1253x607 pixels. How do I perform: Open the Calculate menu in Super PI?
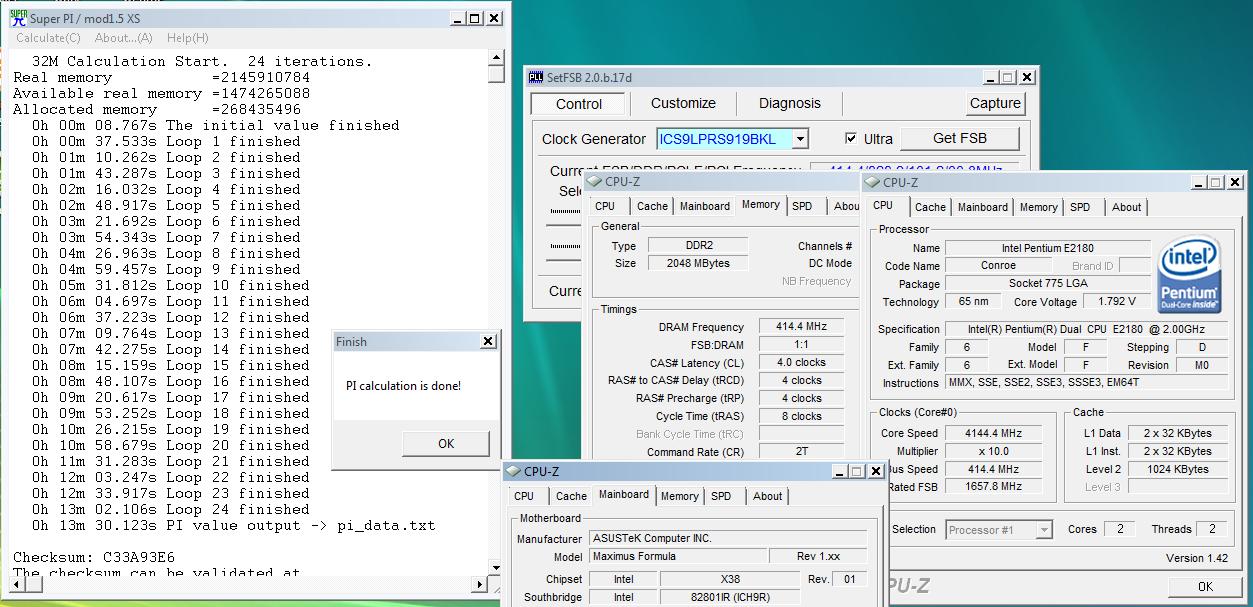48,38
